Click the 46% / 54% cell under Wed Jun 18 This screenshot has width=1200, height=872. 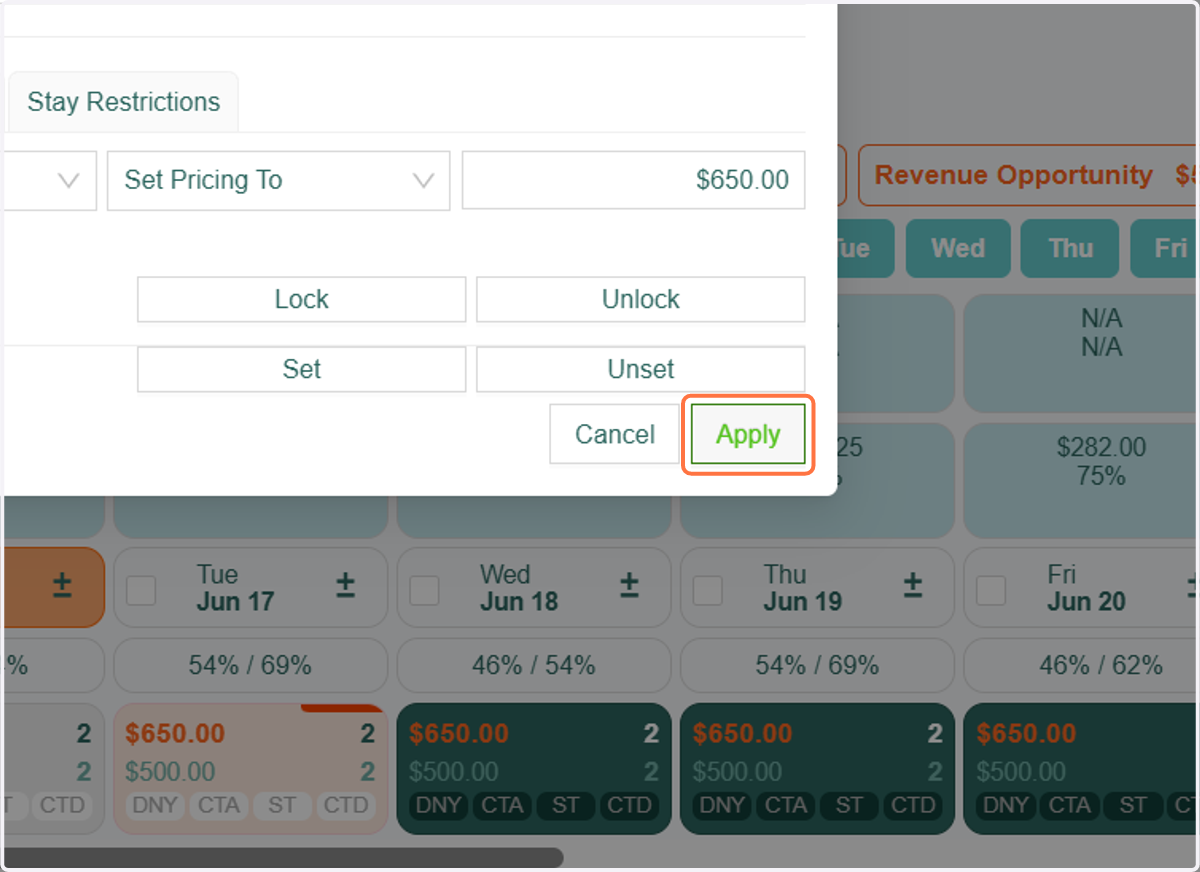click(534, 665)
